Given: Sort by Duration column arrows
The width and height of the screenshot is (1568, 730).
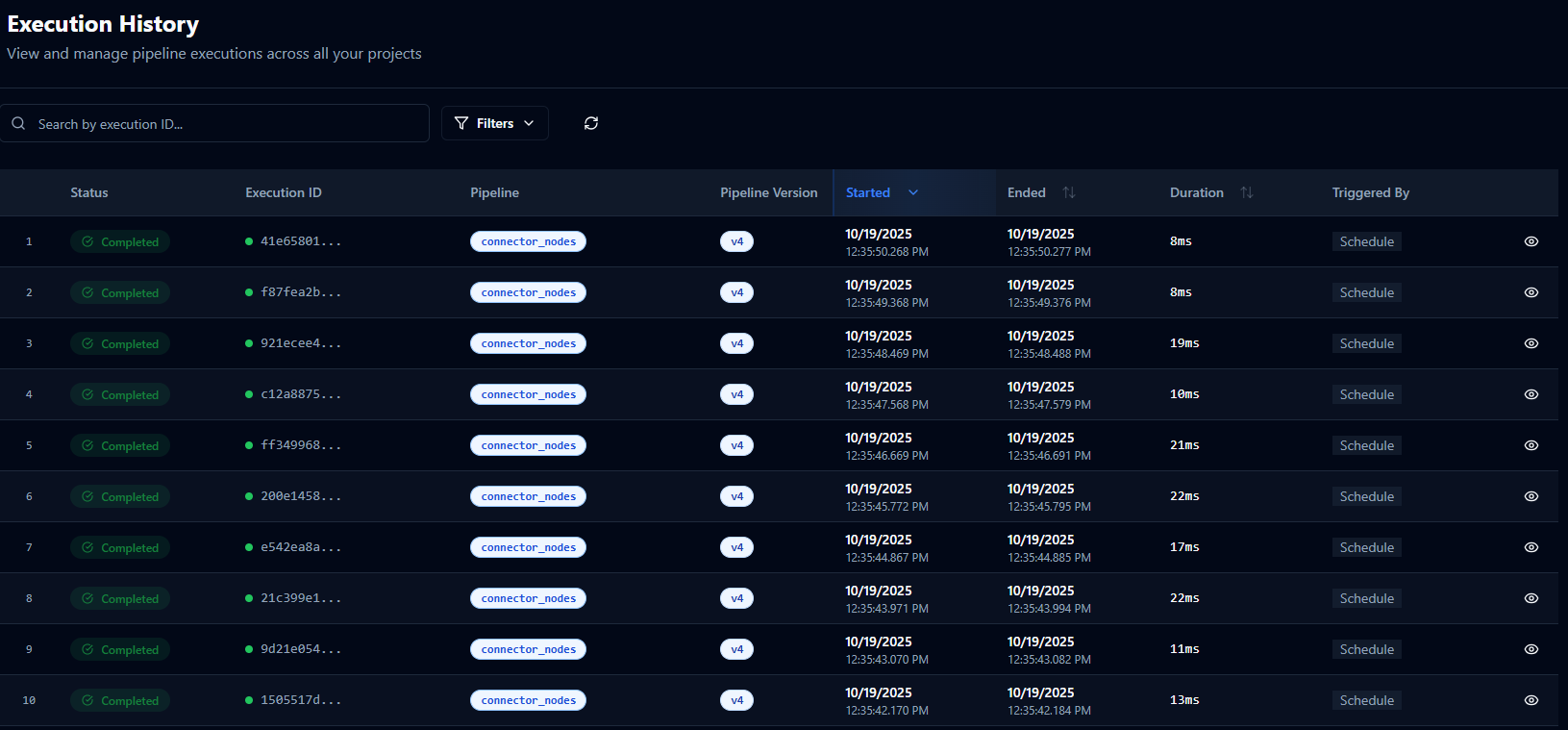Looking at the screenshot, I should [1247, 192].
